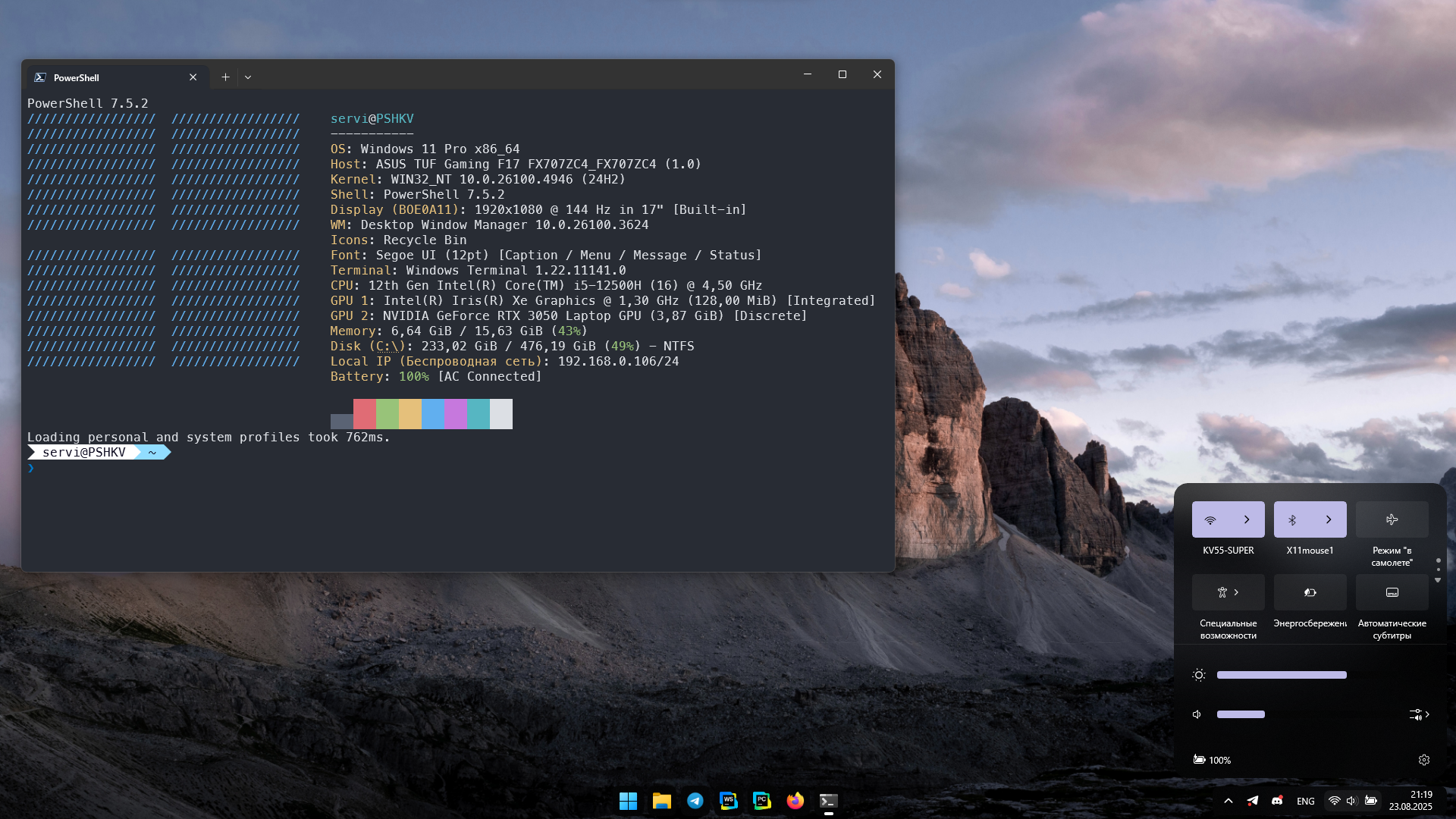
Task: Open PyCharm from taskbar
Action: click(762, 801)
